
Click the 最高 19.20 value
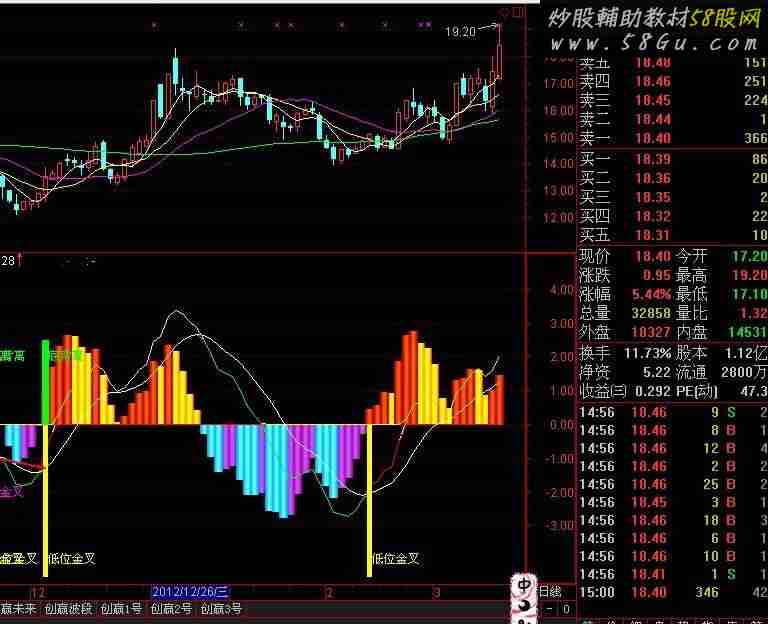pos(750,275)
